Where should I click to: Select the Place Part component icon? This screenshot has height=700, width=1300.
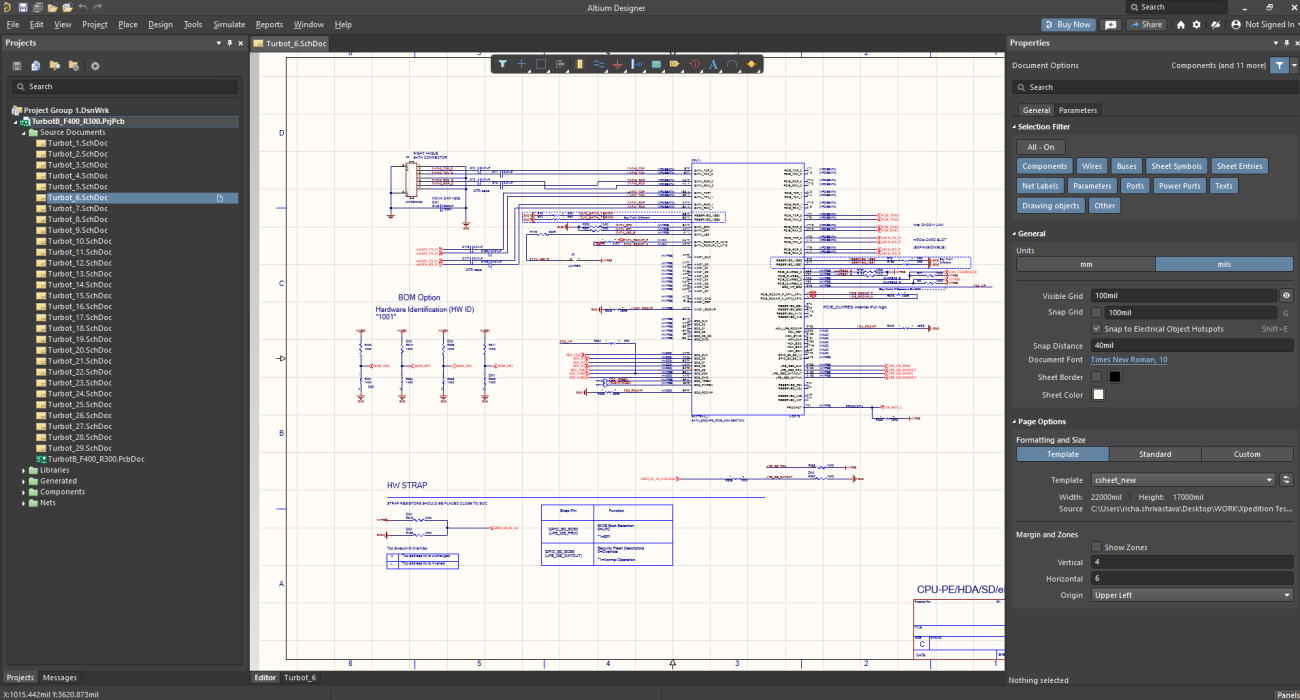pyautogui.click(x=579, y=64)
